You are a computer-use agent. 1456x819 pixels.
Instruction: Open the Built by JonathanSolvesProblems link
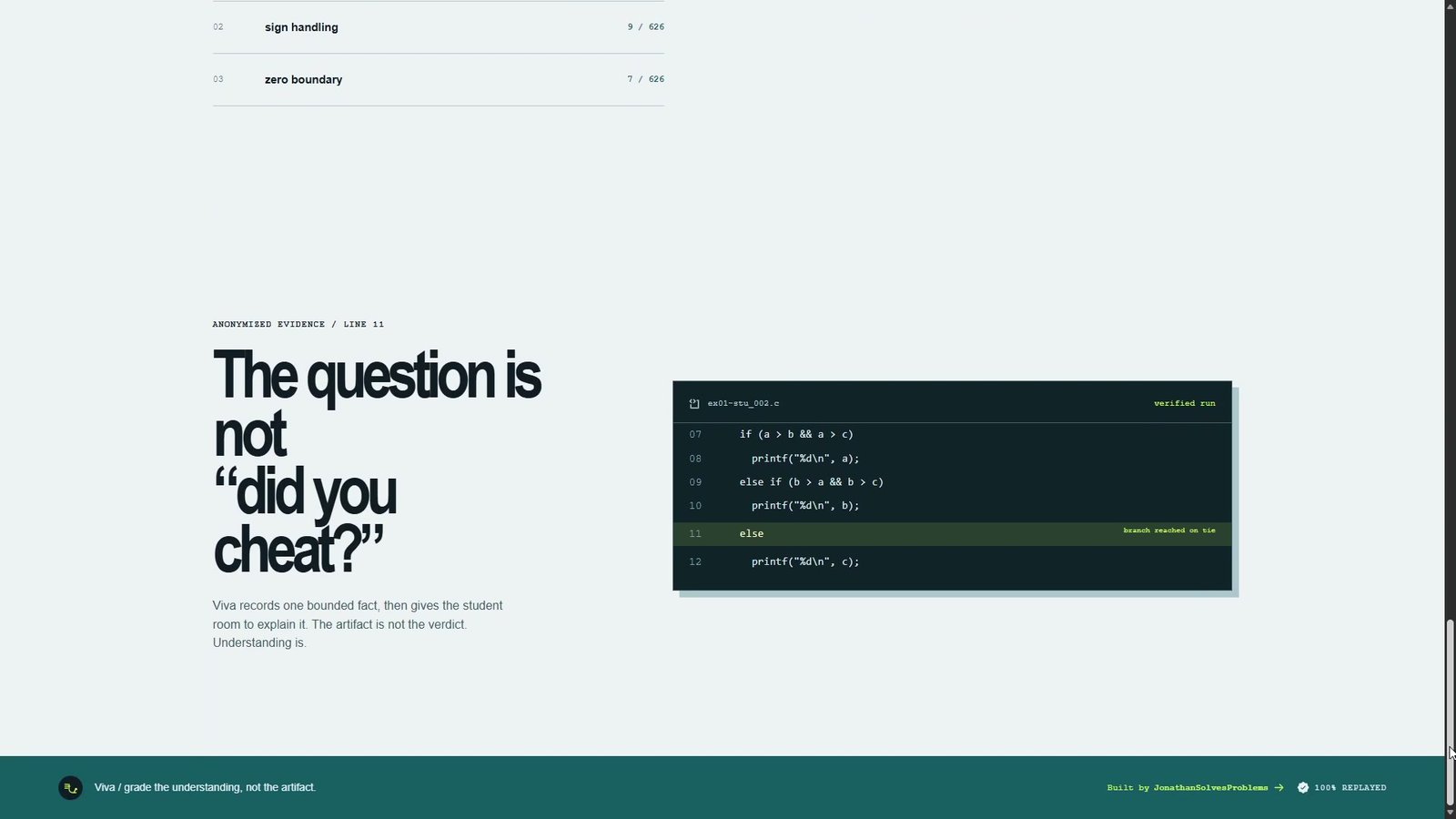pos(1195,788)
